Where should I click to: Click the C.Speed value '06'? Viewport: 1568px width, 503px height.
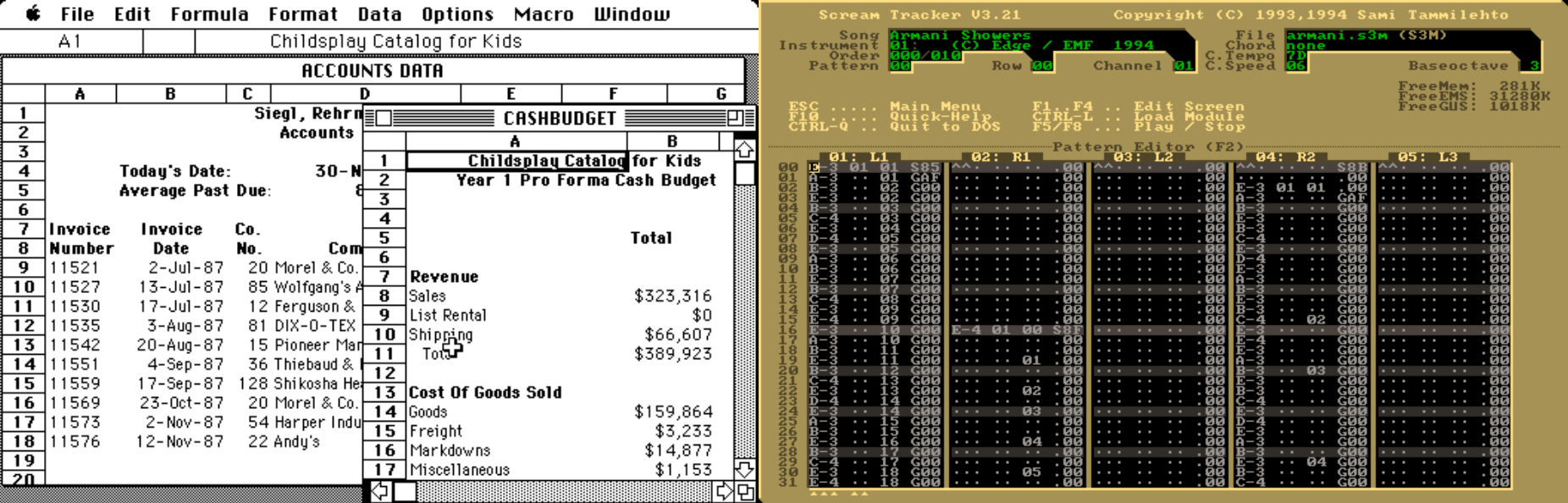1296,66
